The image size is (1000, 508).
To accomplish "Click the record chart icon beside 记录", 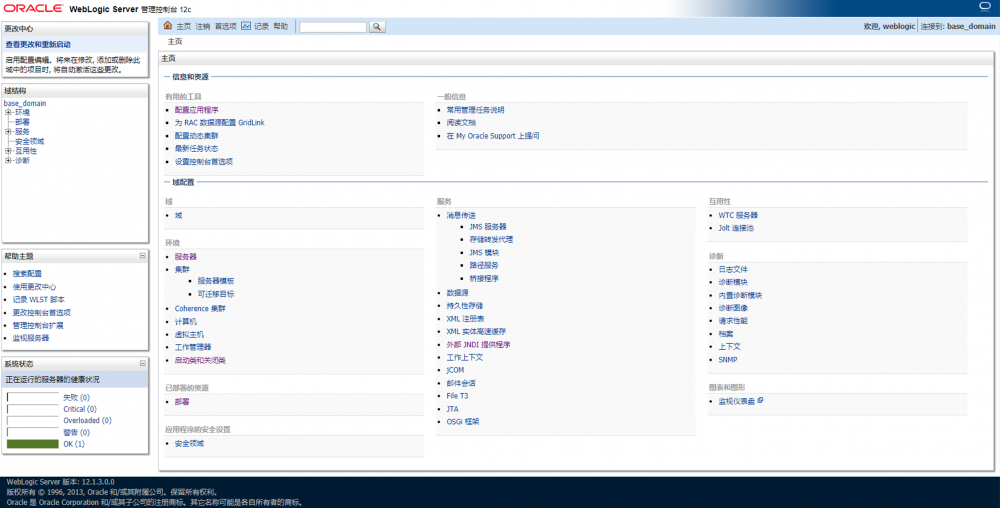I will coord(246,25).
